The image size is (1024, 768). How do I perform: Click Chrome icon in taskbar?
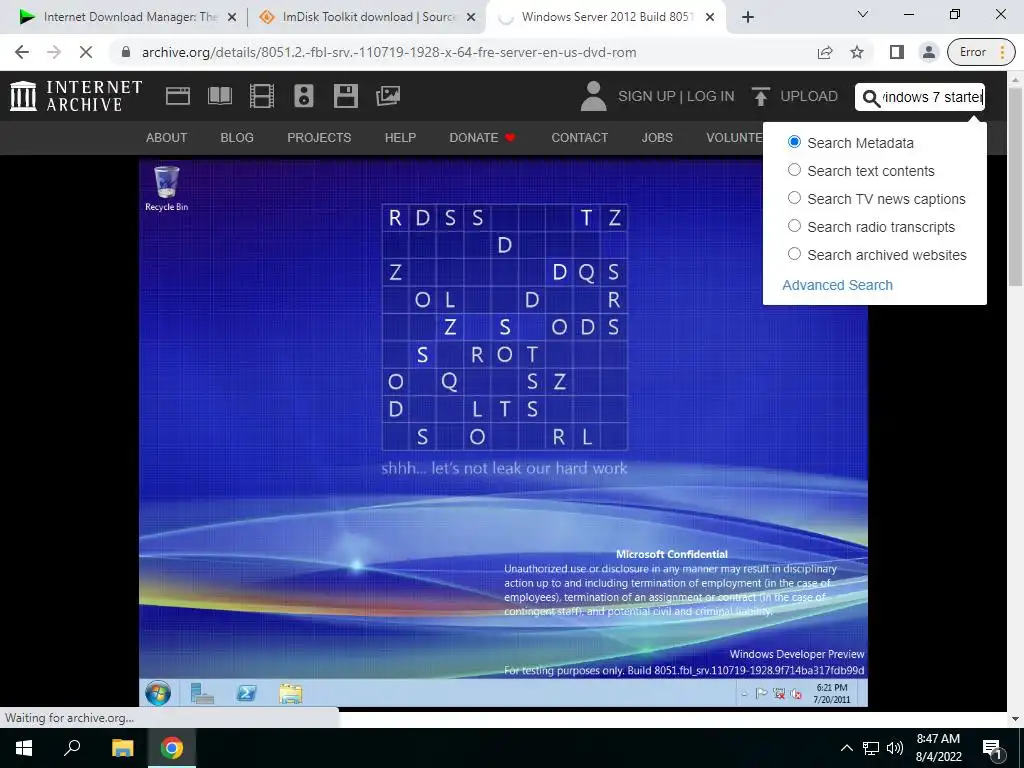pyautogui.click(x=172, y=748)
